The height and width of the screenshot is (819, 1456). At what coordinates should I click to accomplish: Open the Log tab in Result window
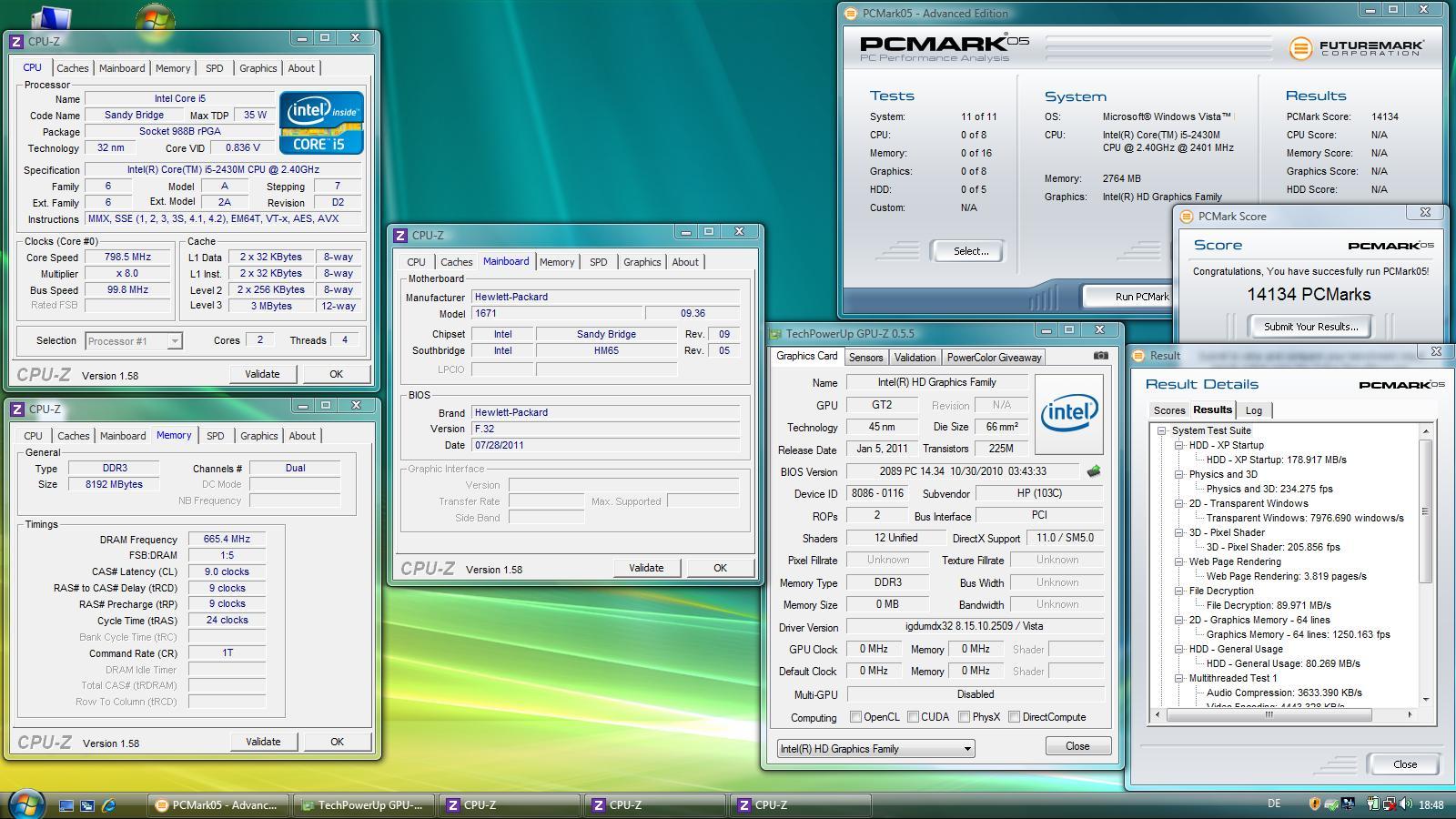[x=1253, y=410]
